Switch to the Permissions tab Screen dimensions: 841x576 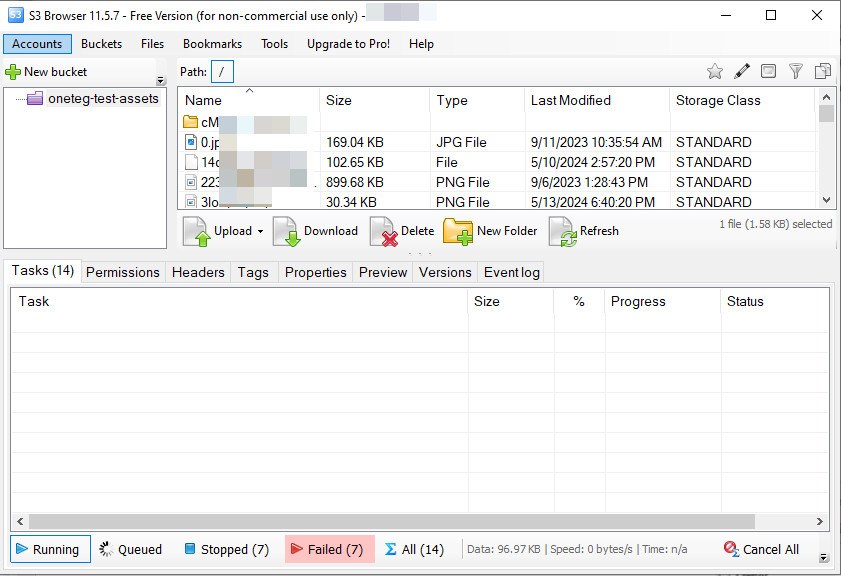pos(122,272)
